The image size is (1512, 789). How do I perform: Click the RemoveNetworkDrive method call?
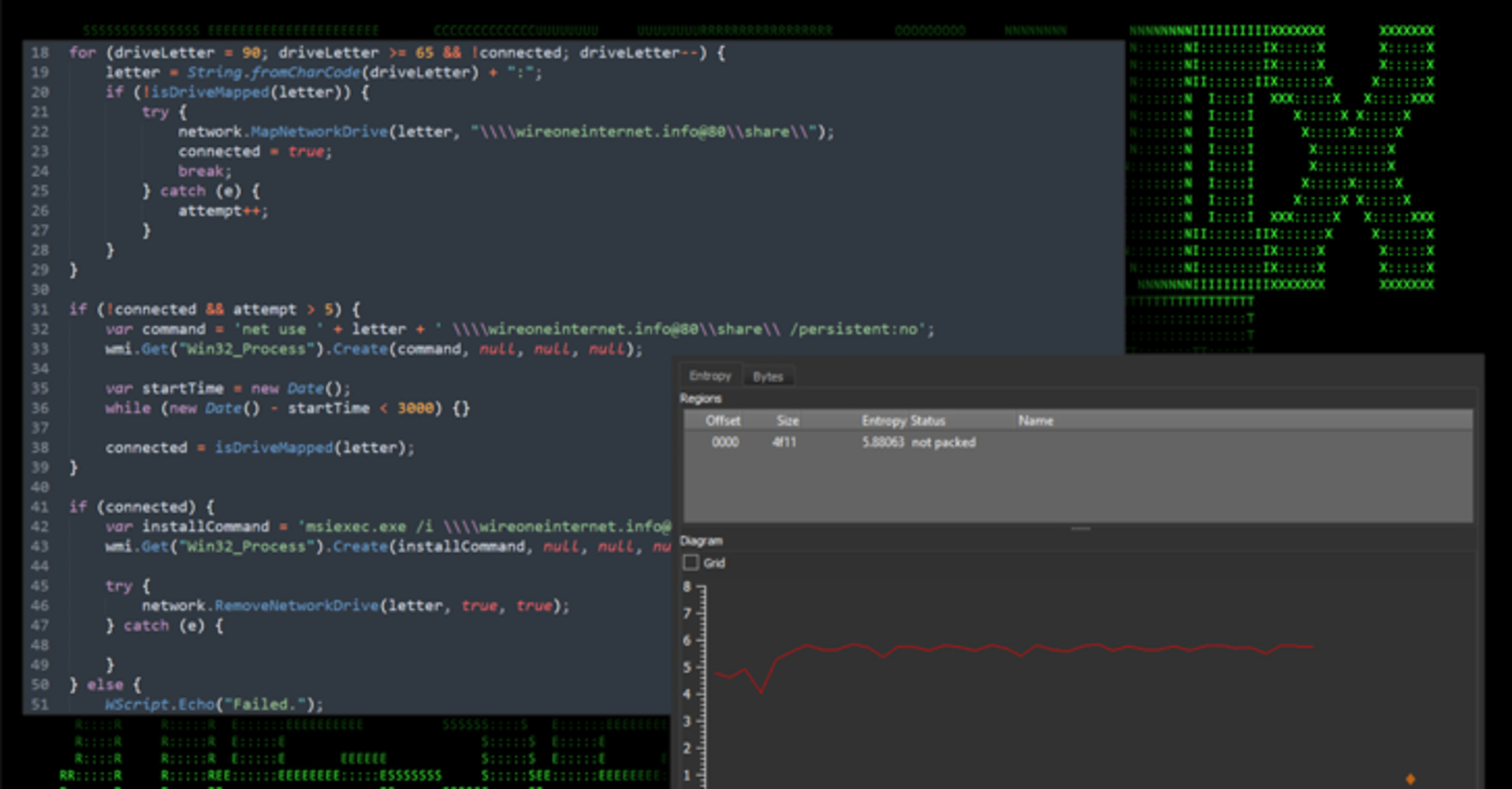(x=296, y=606)
